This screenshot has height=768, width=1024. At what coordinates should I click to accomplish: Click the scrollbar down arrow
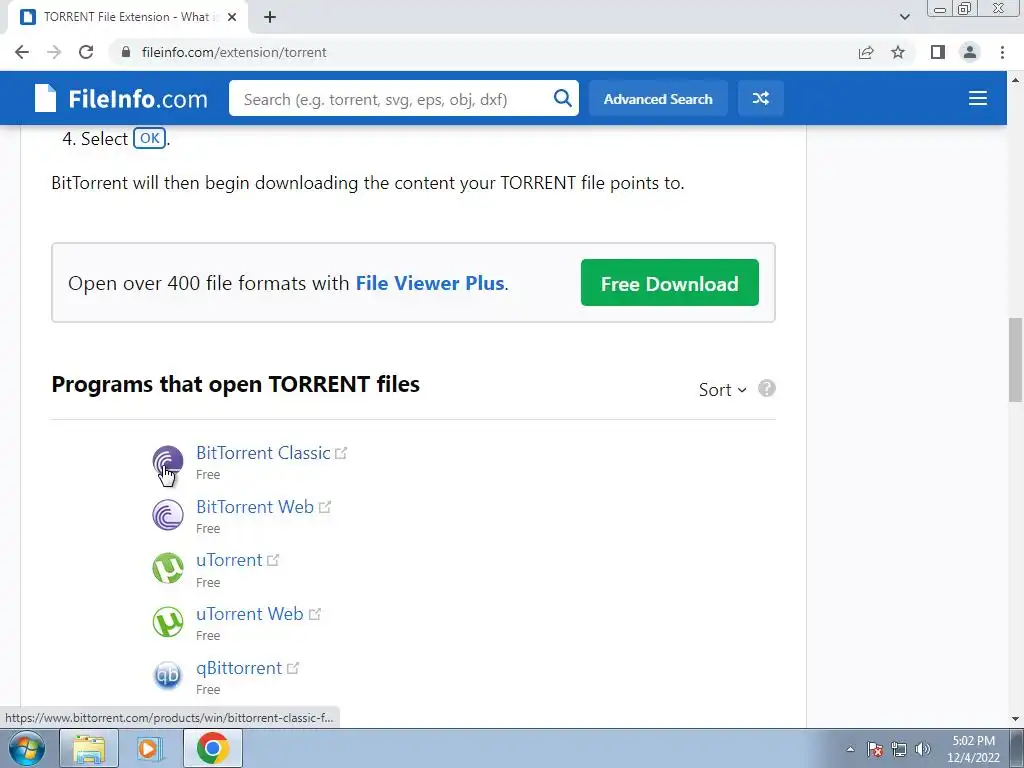1015,719
